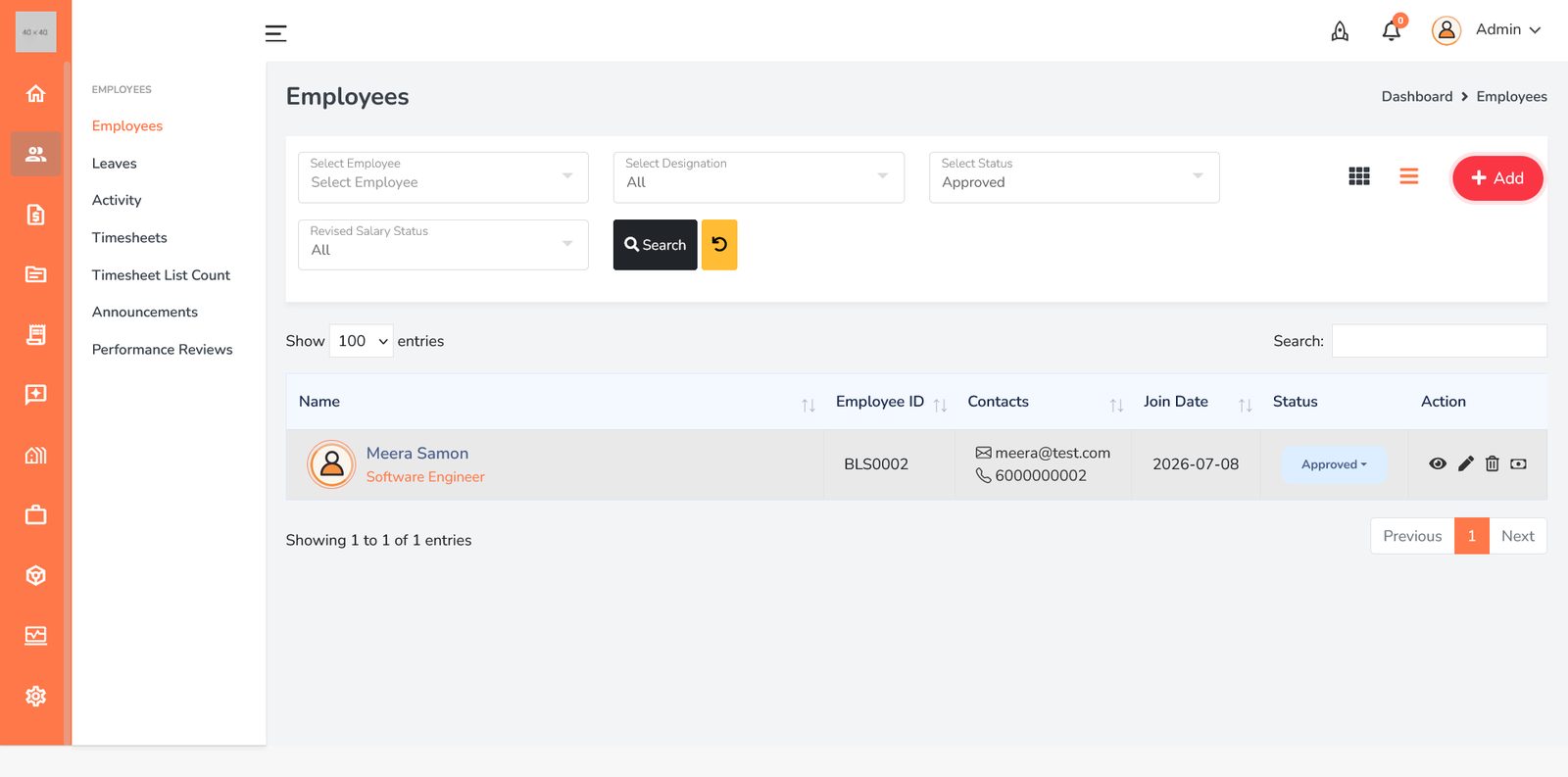The image size is (1568, 777).
Task: Select page 1 in pagination
Action: 1471,536
